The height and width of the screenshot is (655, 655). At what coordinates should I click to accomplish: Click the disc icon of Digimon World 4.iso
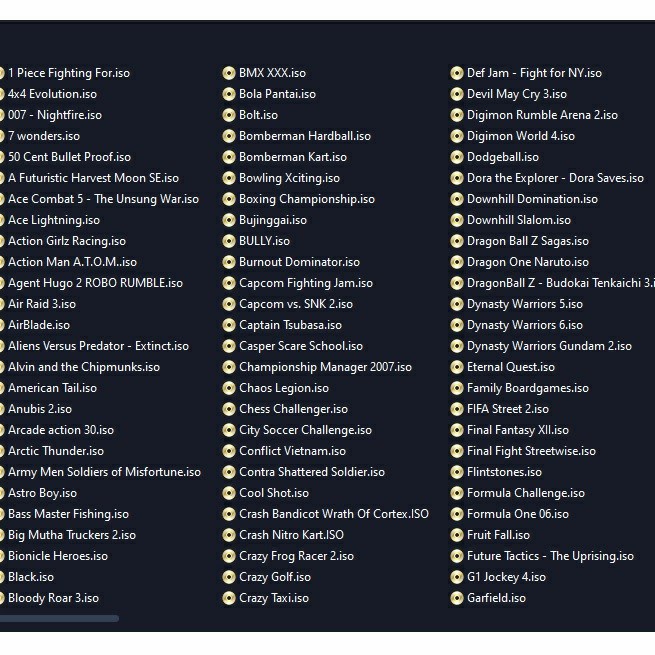pos(457,136)
